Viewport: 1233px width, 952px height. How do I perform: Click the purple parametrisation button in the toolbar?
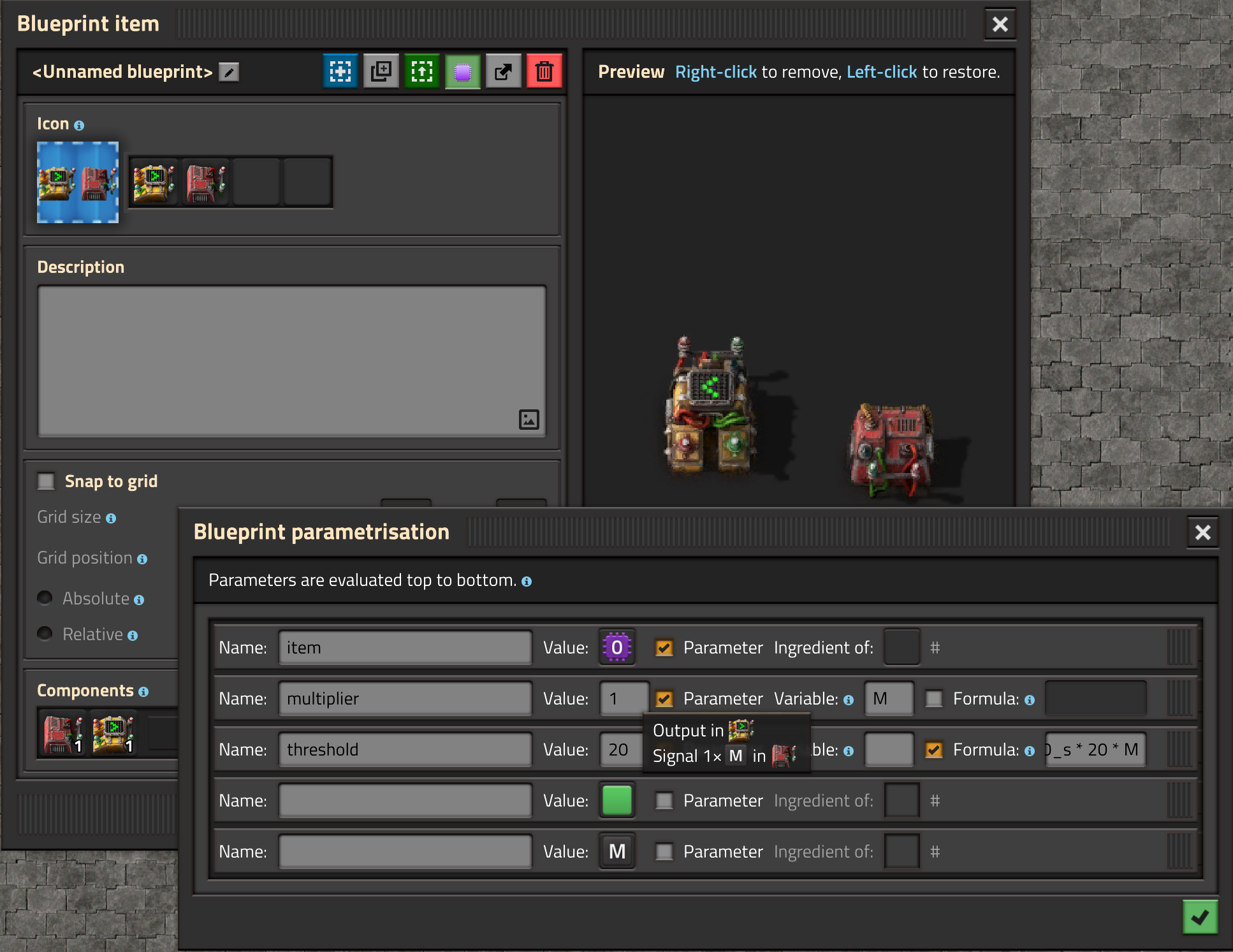(x=462, y=71)
